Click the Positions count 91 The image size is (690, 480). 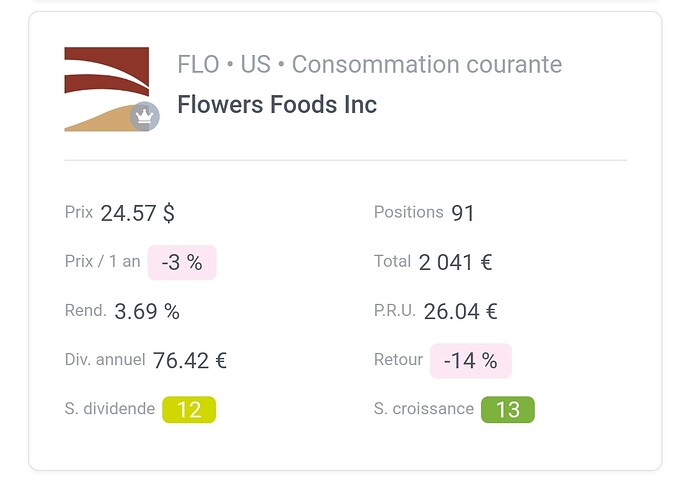(x=462, y=213)
